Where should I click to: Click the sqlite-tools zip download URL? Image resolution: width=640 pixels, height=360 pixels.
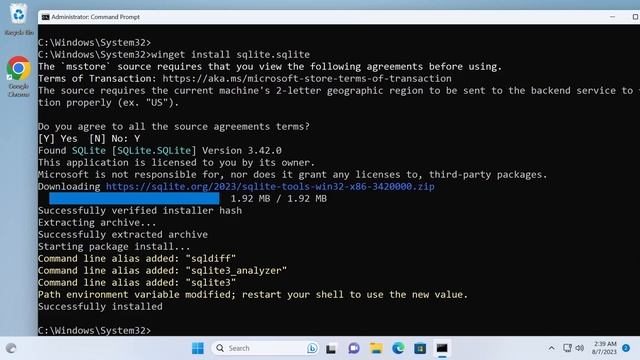(270, 187)
